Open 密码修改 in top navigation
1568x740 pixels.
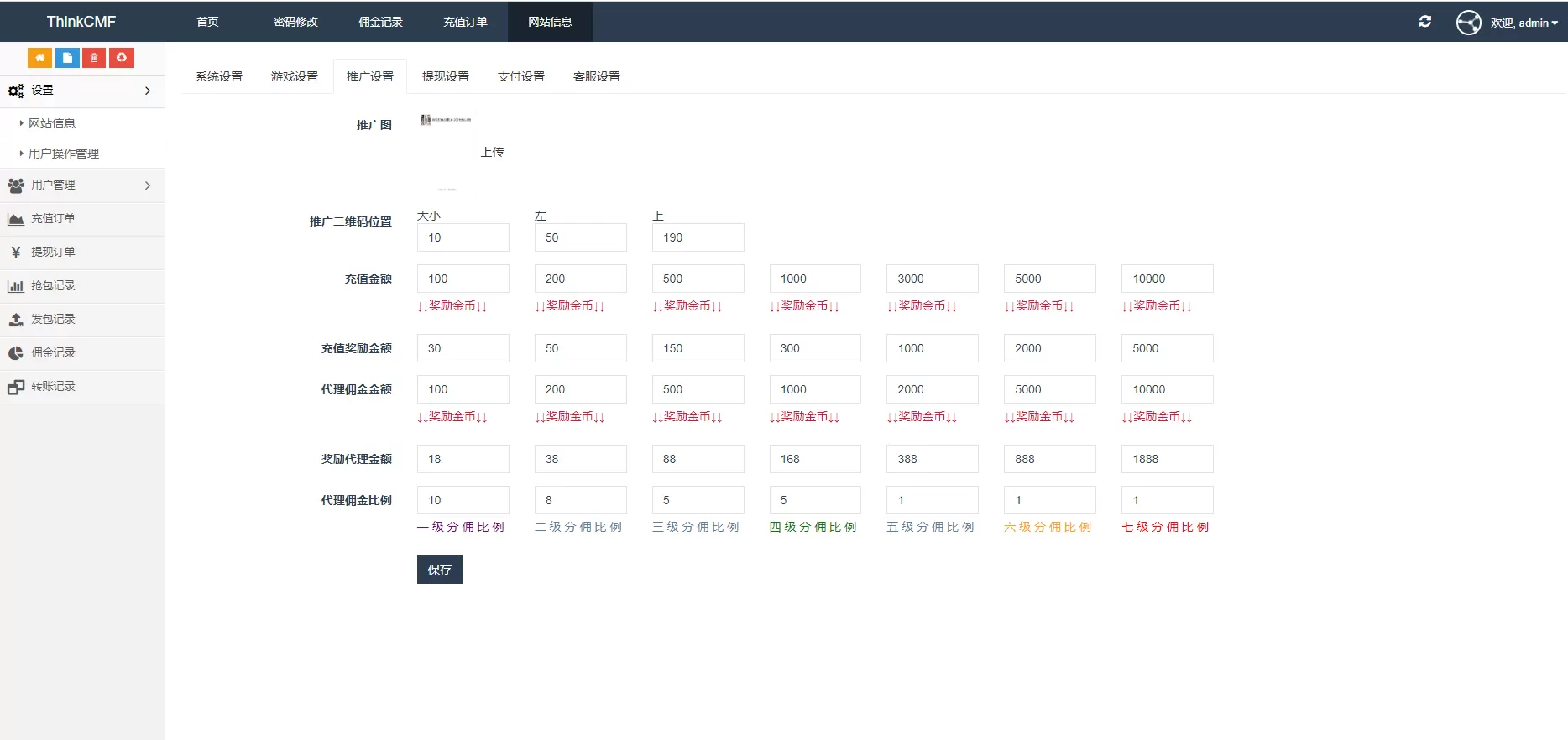(295, 22)
